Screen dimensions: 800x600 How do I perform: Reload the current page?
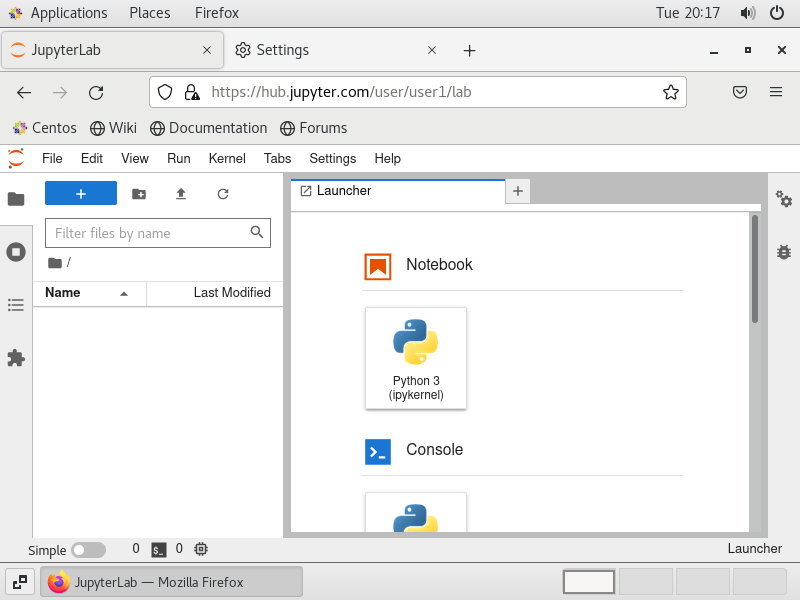tap(96, 92)
